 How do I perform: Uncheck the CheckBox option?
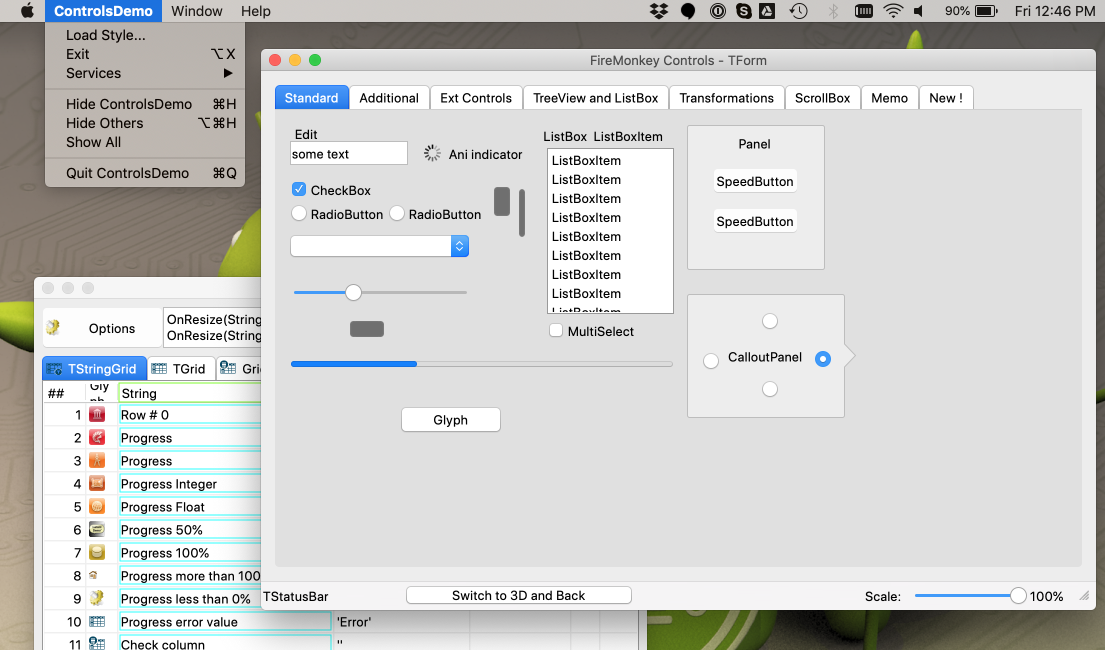click(x=299, y=189)
